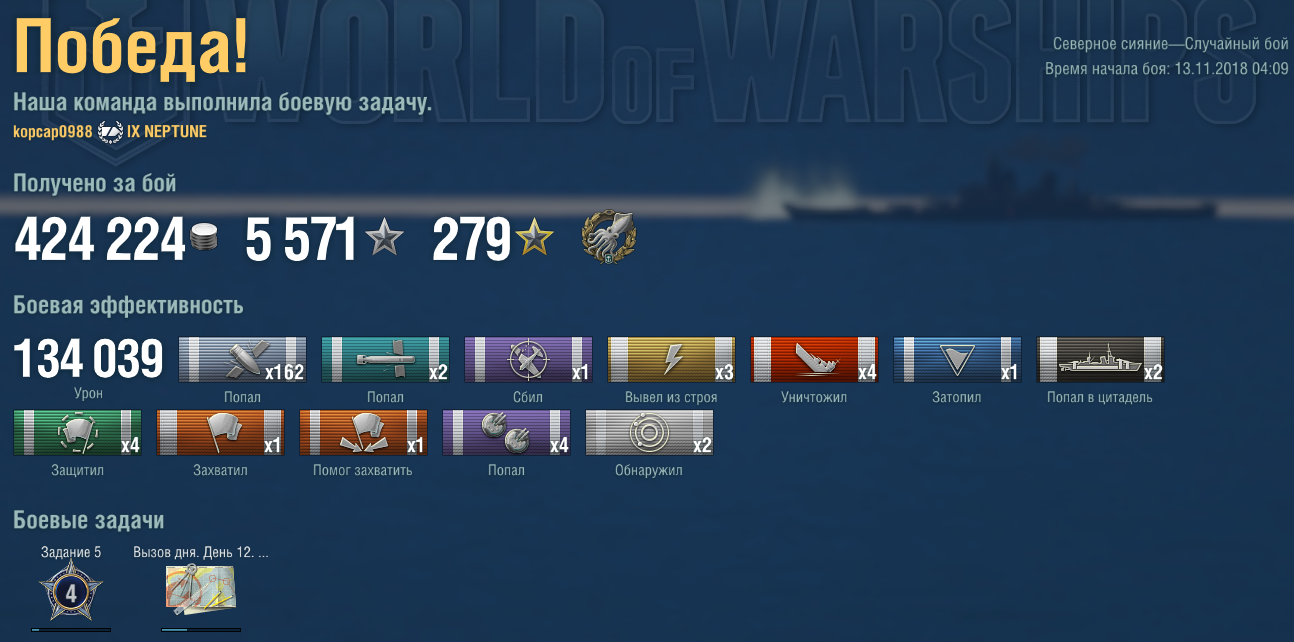Select the incapacitated ribbon with lightning bolt
This screenshot has width=1294, height=642.
tap(671, 360)
